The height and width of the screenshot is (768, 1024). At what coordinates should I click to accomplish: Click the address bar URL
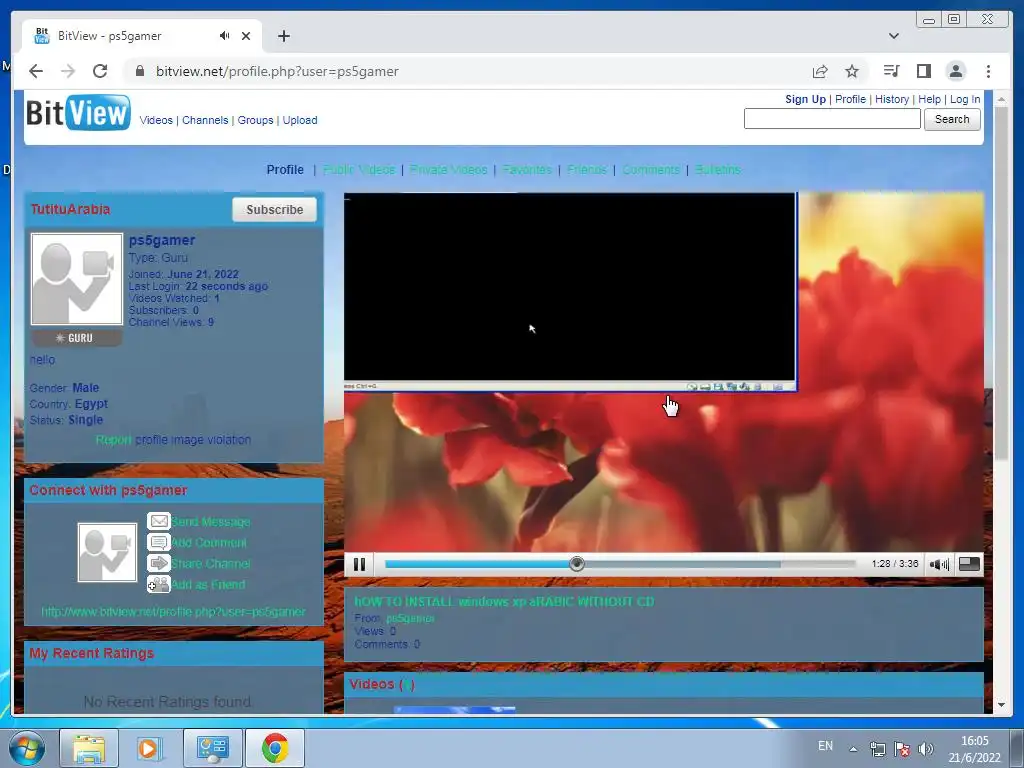coord(277,71)
